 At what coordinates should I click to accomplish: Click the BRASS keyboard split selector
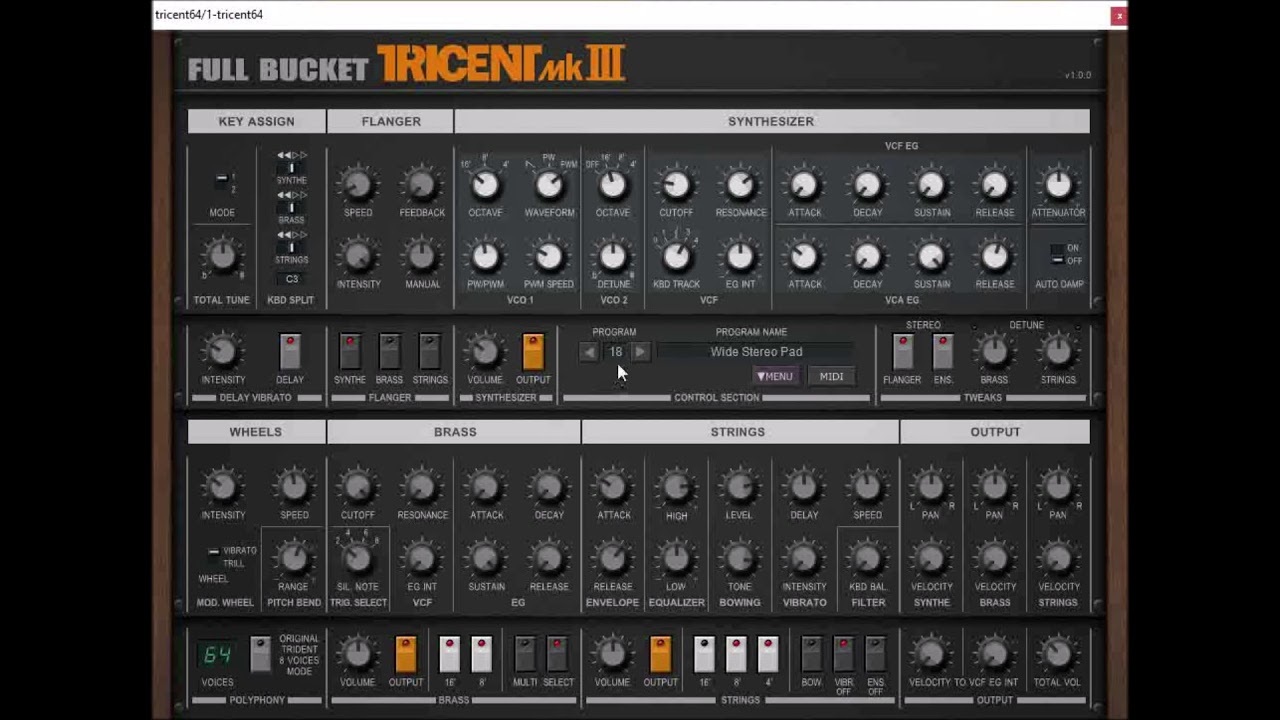pos(292,207)
